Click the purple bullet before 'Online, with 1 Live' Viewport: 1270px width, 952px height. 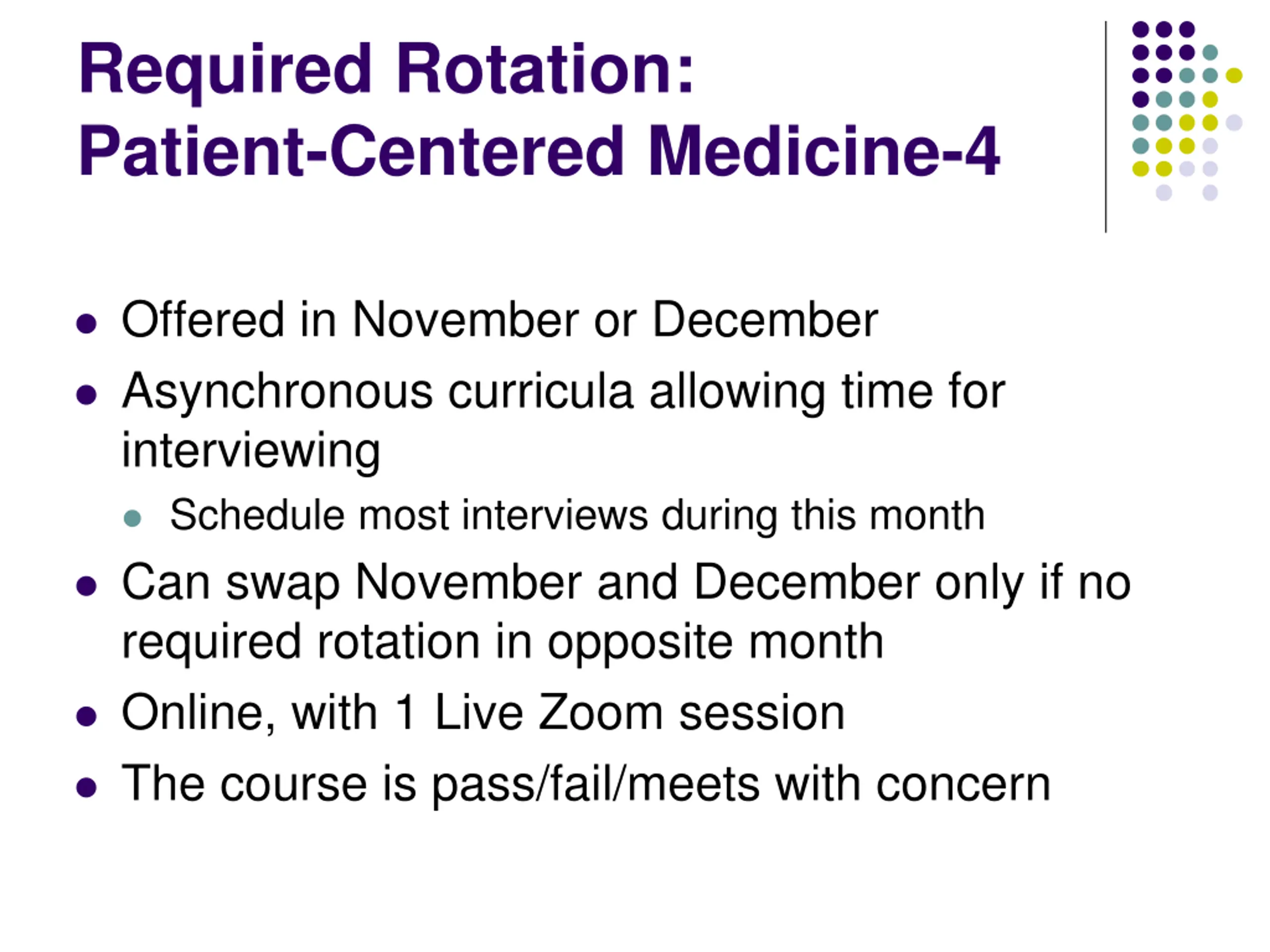(86, 716)
